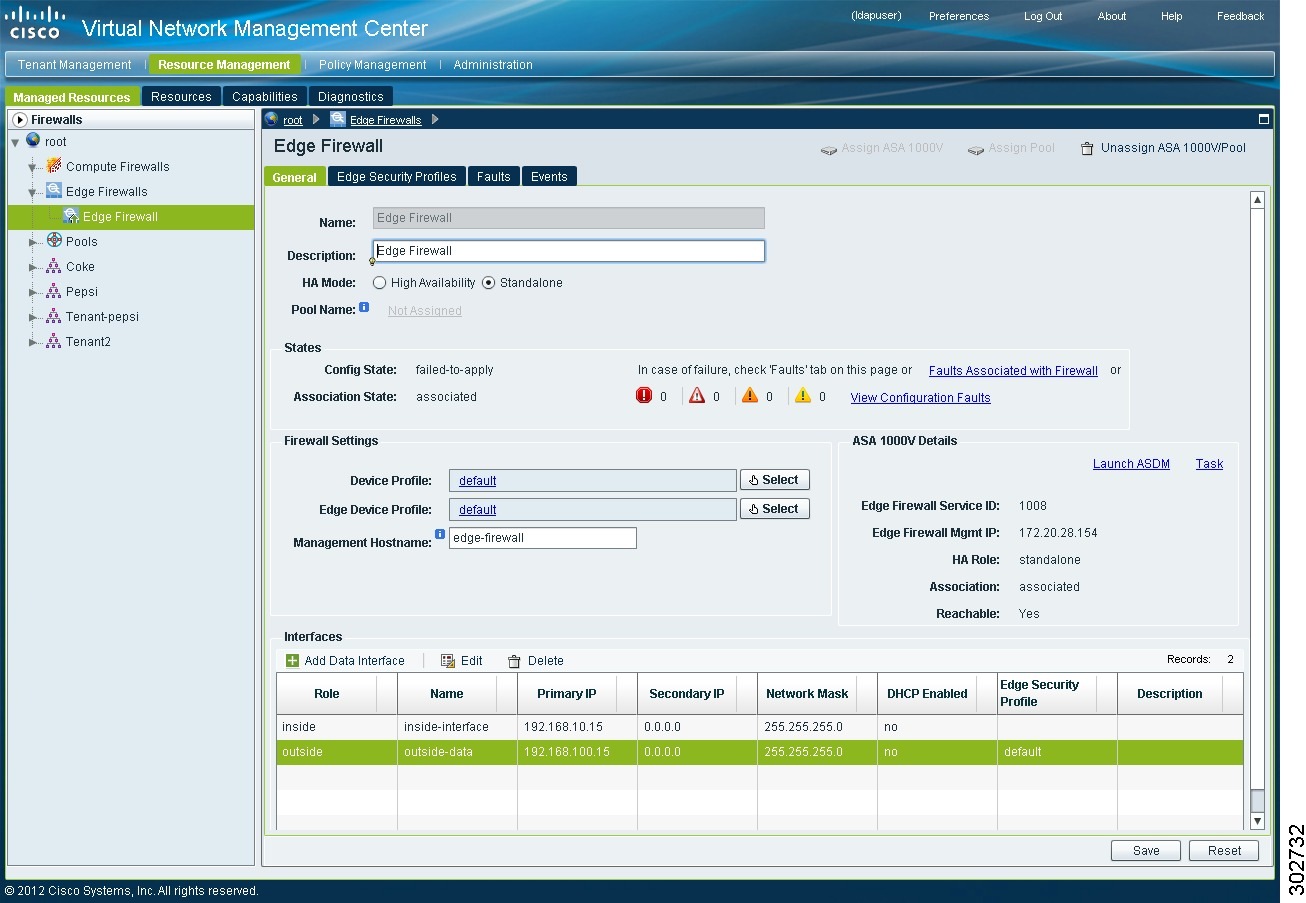The image size is (1306, 903).
Task: Open Administration menu
Action: pyautogui.click(x=493, y=64)
